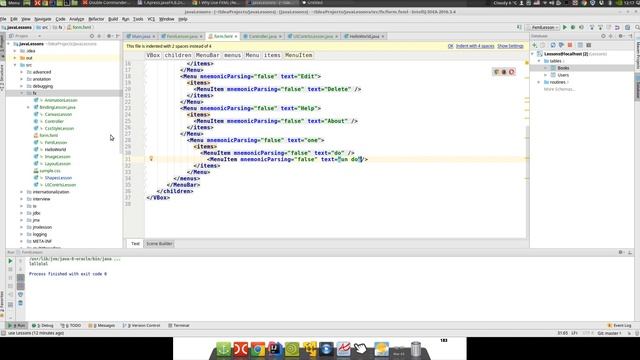Click the add data source plus icon
The image size is (640, 360).
pyautogui.click(x=535, y=45)
